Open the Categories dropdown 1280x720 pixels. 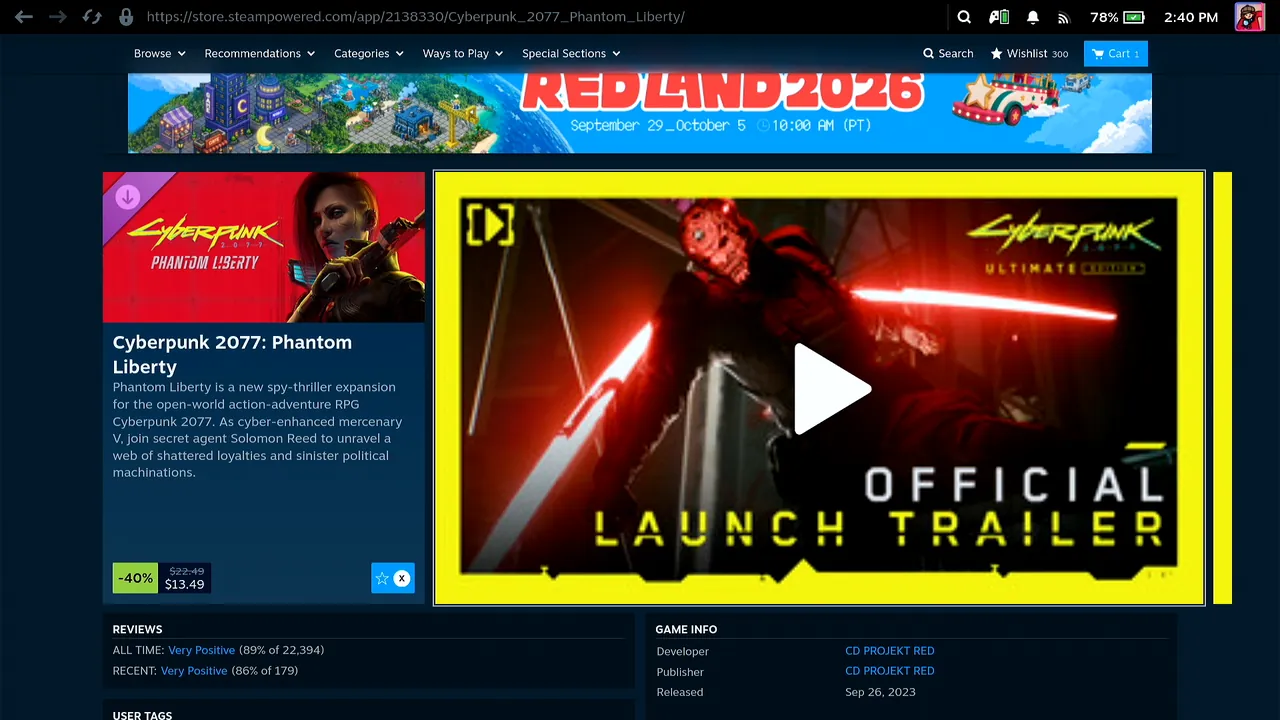click(x=369, y=53)
